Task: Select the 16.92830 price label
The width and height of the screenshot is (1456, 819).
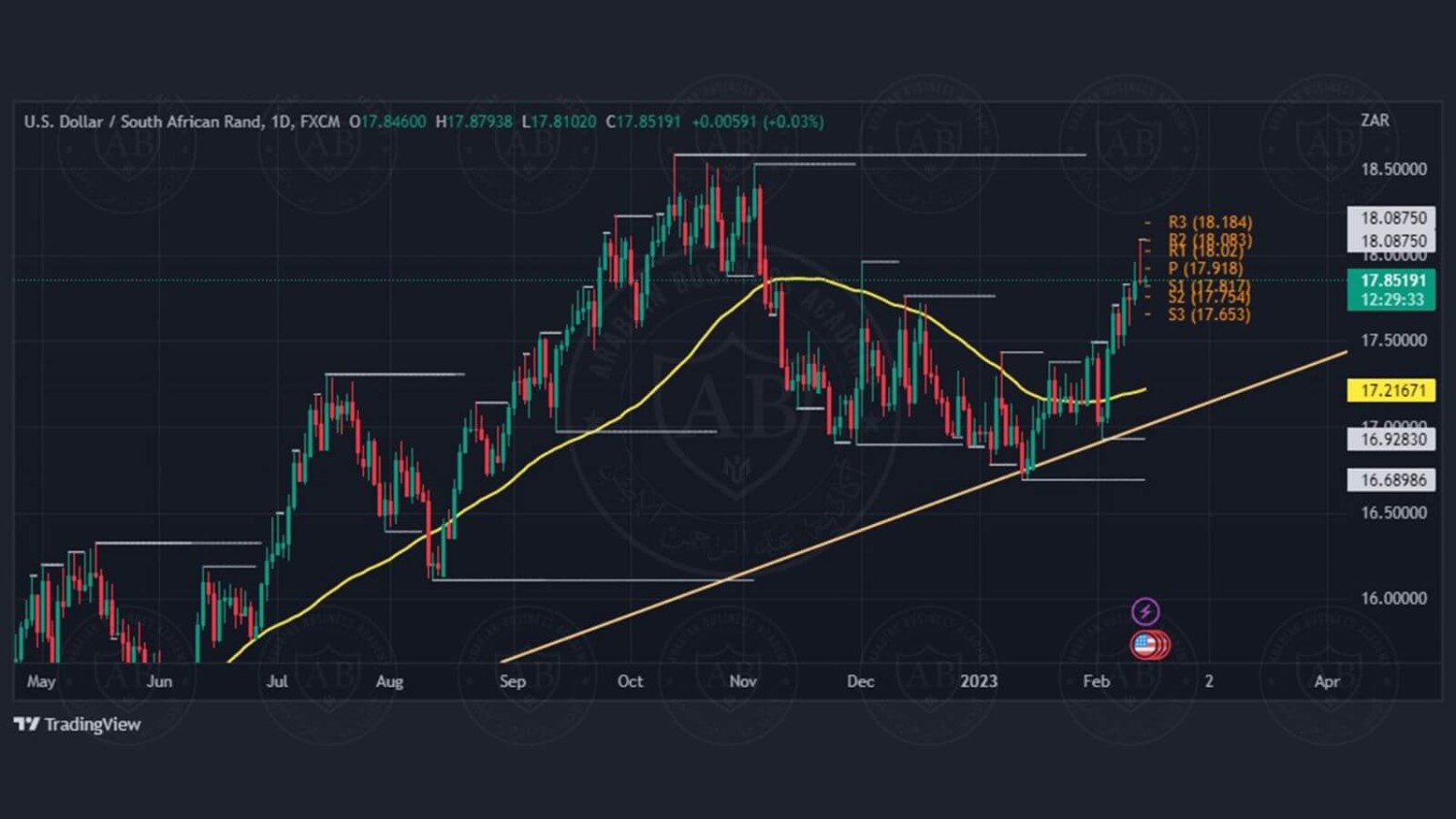Action: coord(1392,440)
